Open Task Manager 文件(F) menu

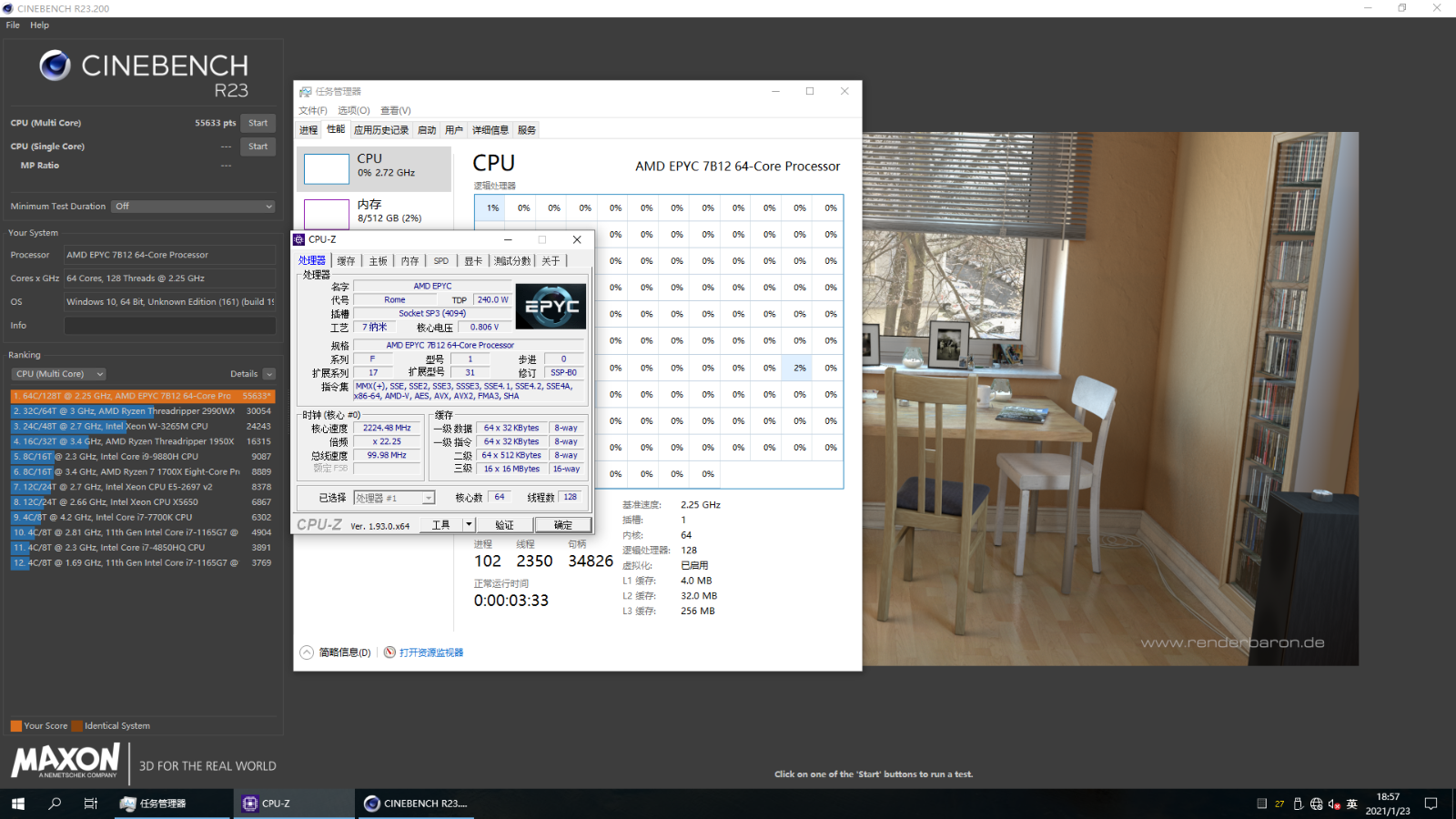(313, 111)
